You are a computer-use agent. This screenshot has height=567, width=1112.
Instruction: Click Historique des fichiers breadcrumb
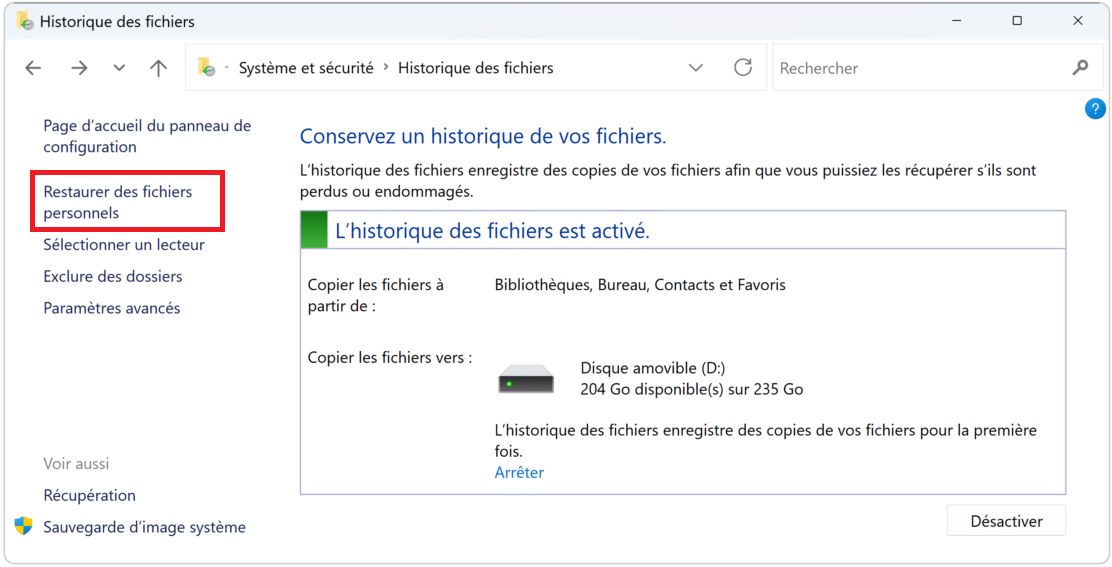pos(475,68)
